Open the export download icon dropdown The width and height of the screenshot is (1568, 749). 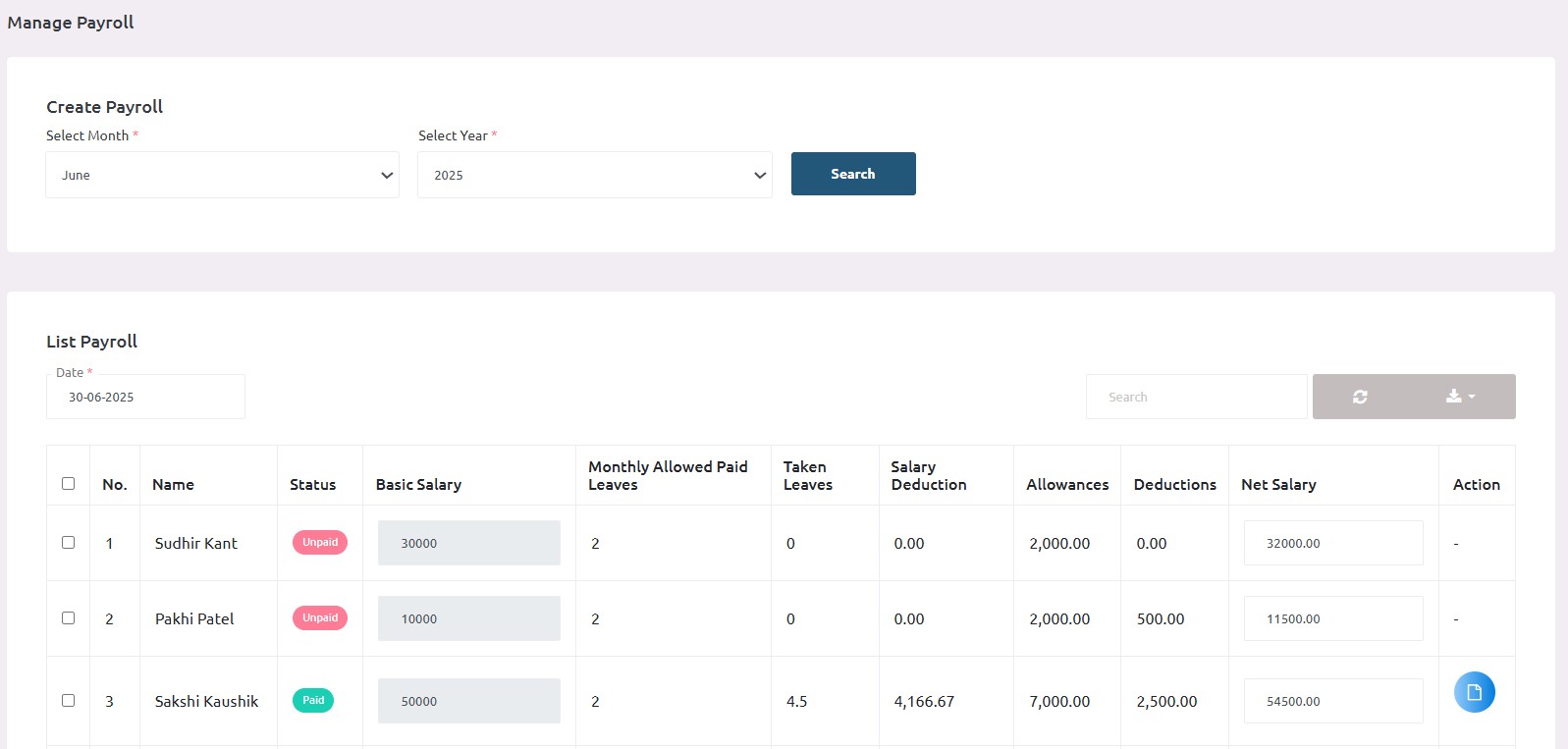(x=1461, y=397)
